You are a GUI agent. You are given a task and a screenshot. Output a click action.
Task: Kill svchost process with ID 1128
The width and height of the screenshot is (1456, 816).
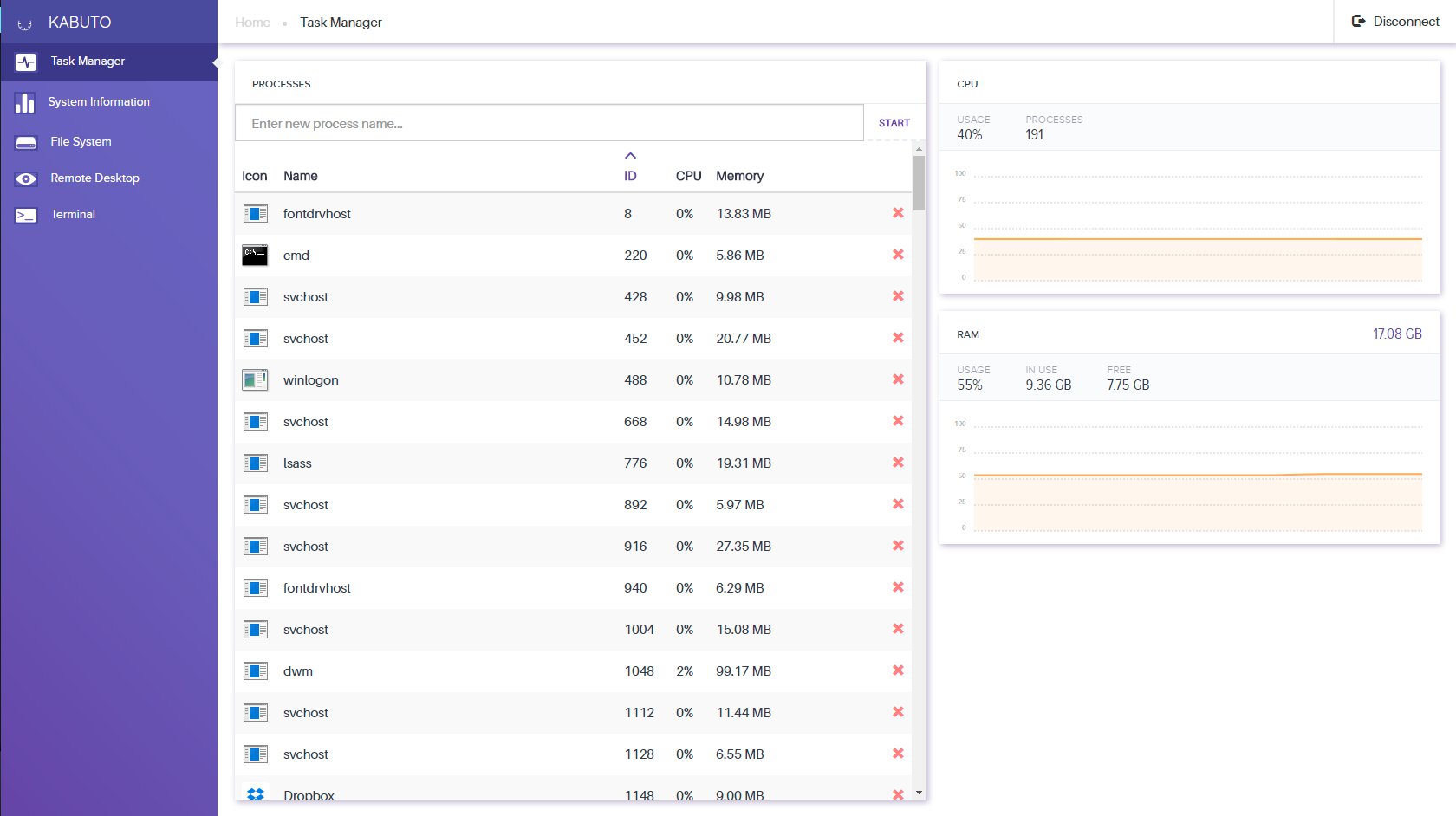pos(898,754)
